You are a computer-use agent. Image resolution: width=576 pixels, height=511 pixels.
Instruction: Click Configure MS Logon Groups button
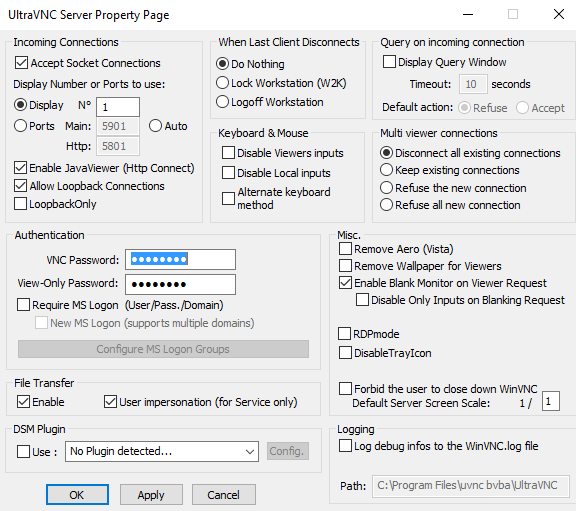163,349
